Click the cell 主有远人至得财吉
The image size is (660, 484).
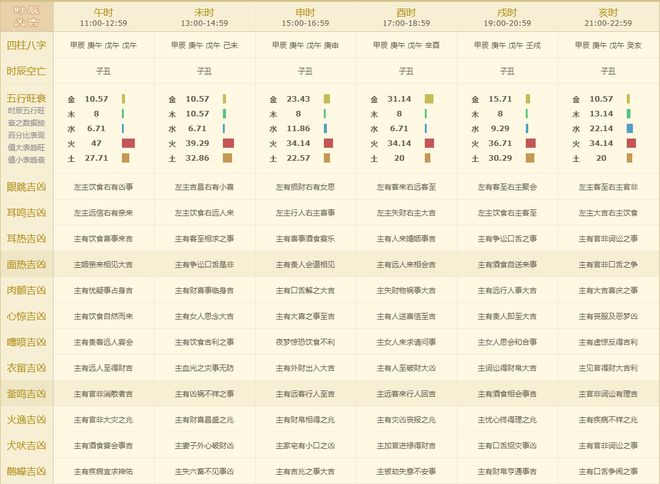[104, 368]
